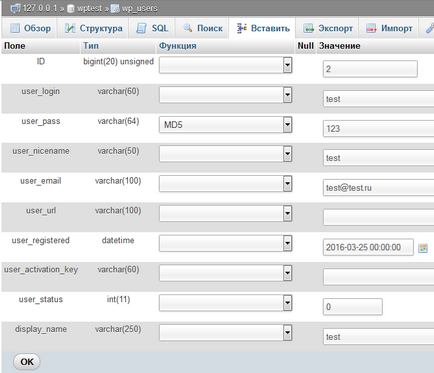Click the user_registered field name
Screen dimensions: 434x373
(41, 240)
